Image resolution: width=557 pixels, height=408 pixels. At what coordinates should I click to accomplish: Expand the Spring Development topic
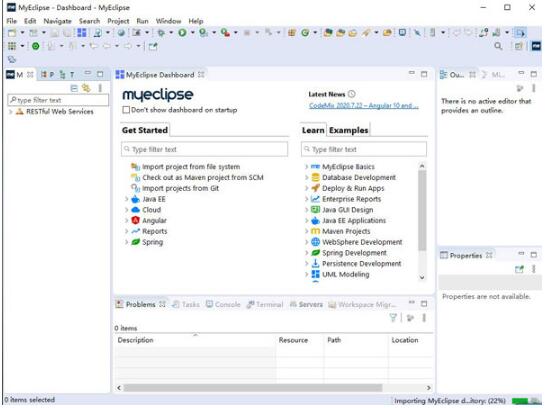click(306, 253)
